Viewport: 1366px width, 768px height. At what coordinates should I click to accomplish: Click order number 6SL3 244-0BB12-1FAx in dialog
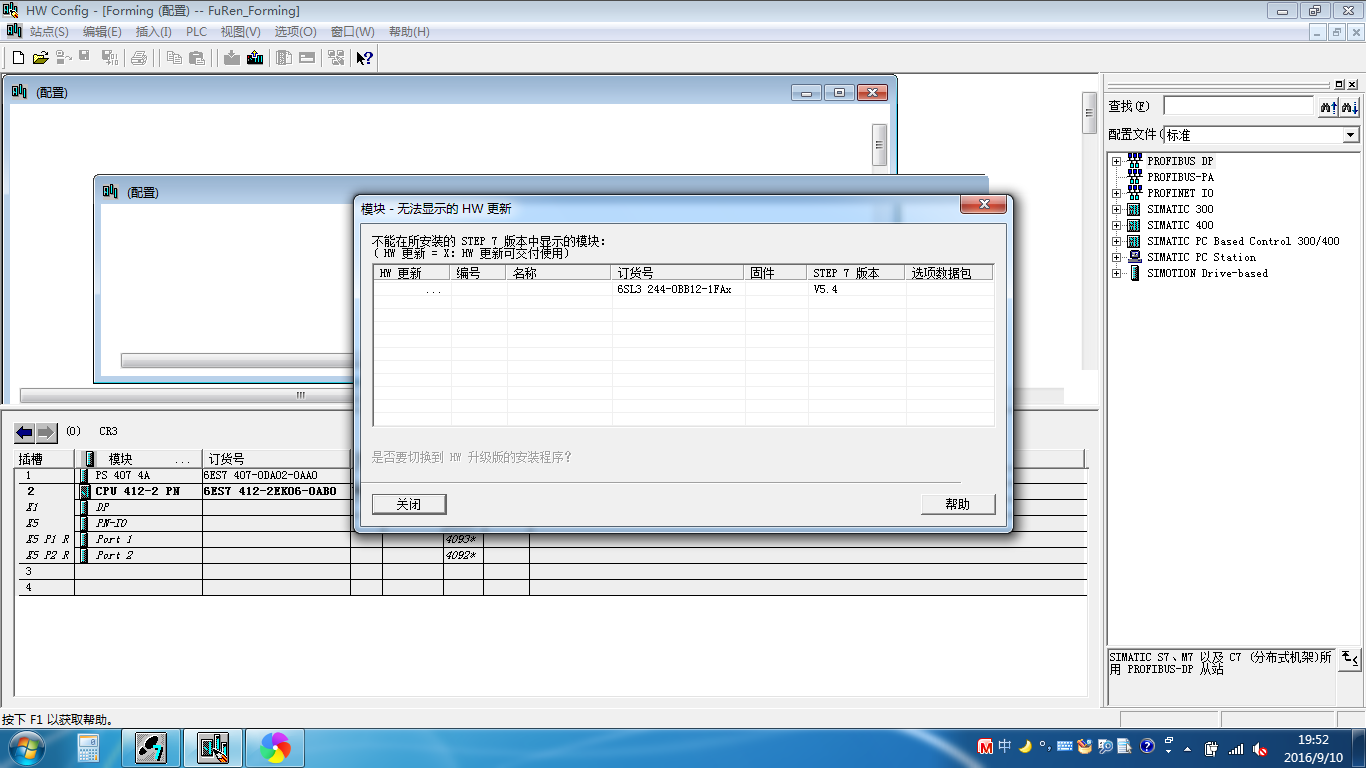point(674,289)
